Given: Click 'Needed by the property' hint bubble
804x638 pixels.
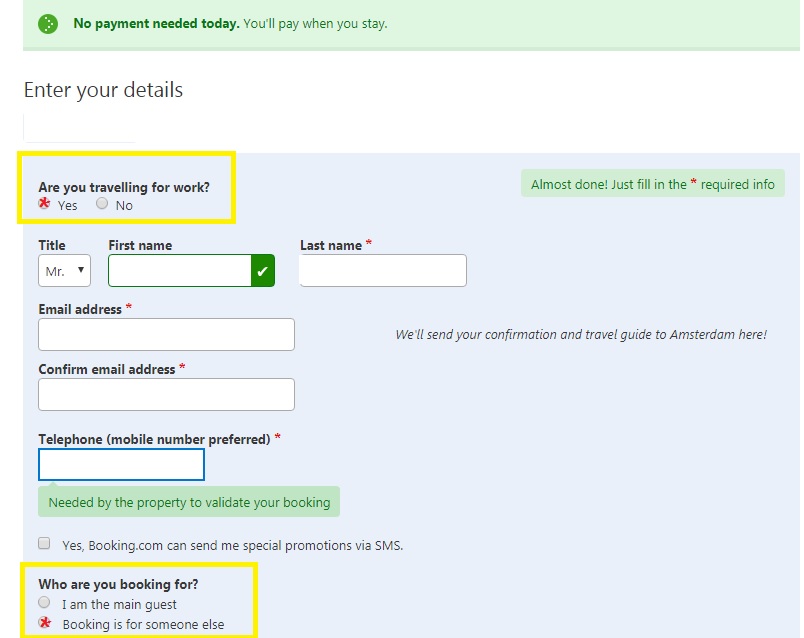Looking at the screenshot, I should 189,502.
